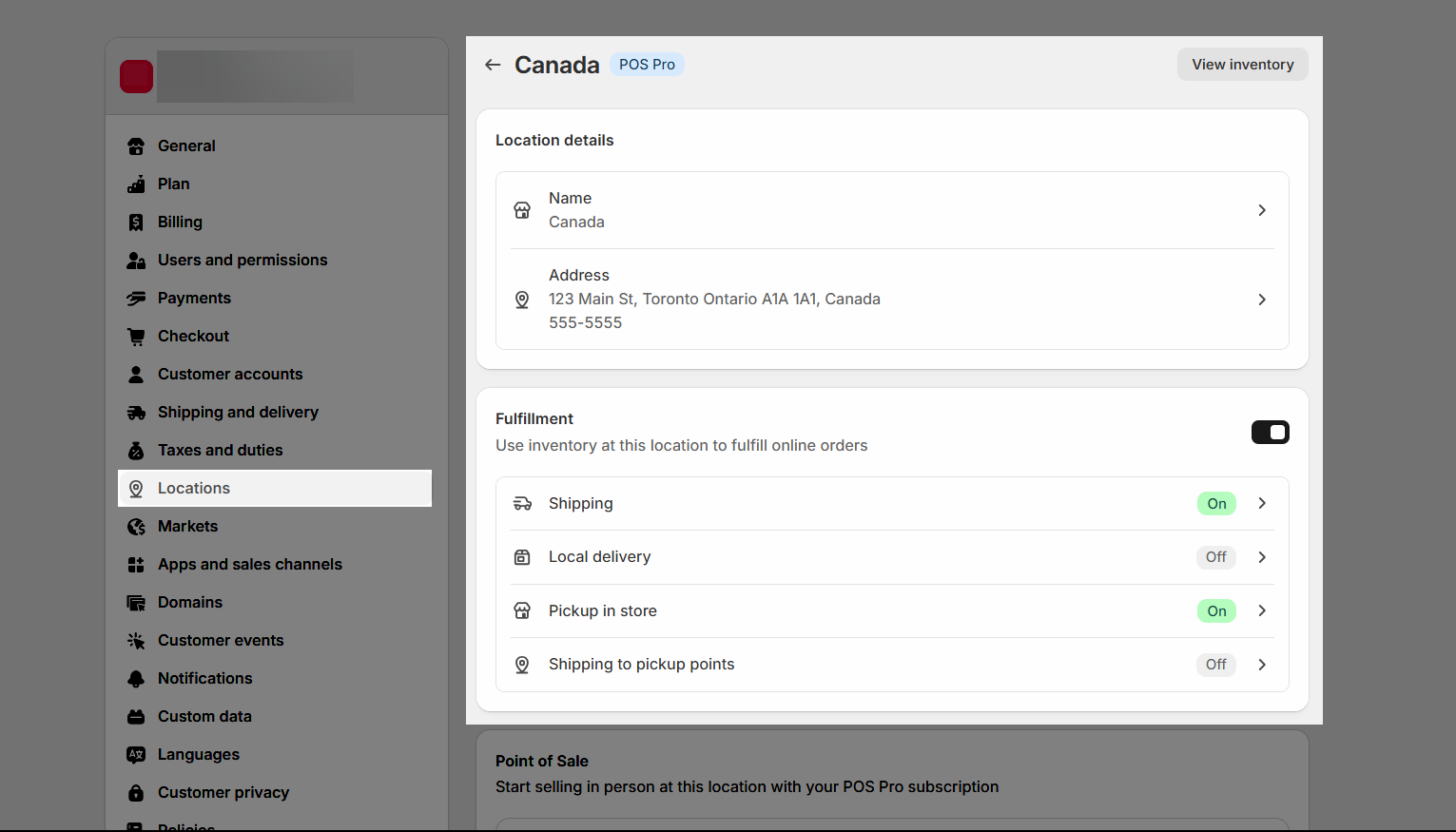Click the Pickup in store icon

[x=522, y=610]
